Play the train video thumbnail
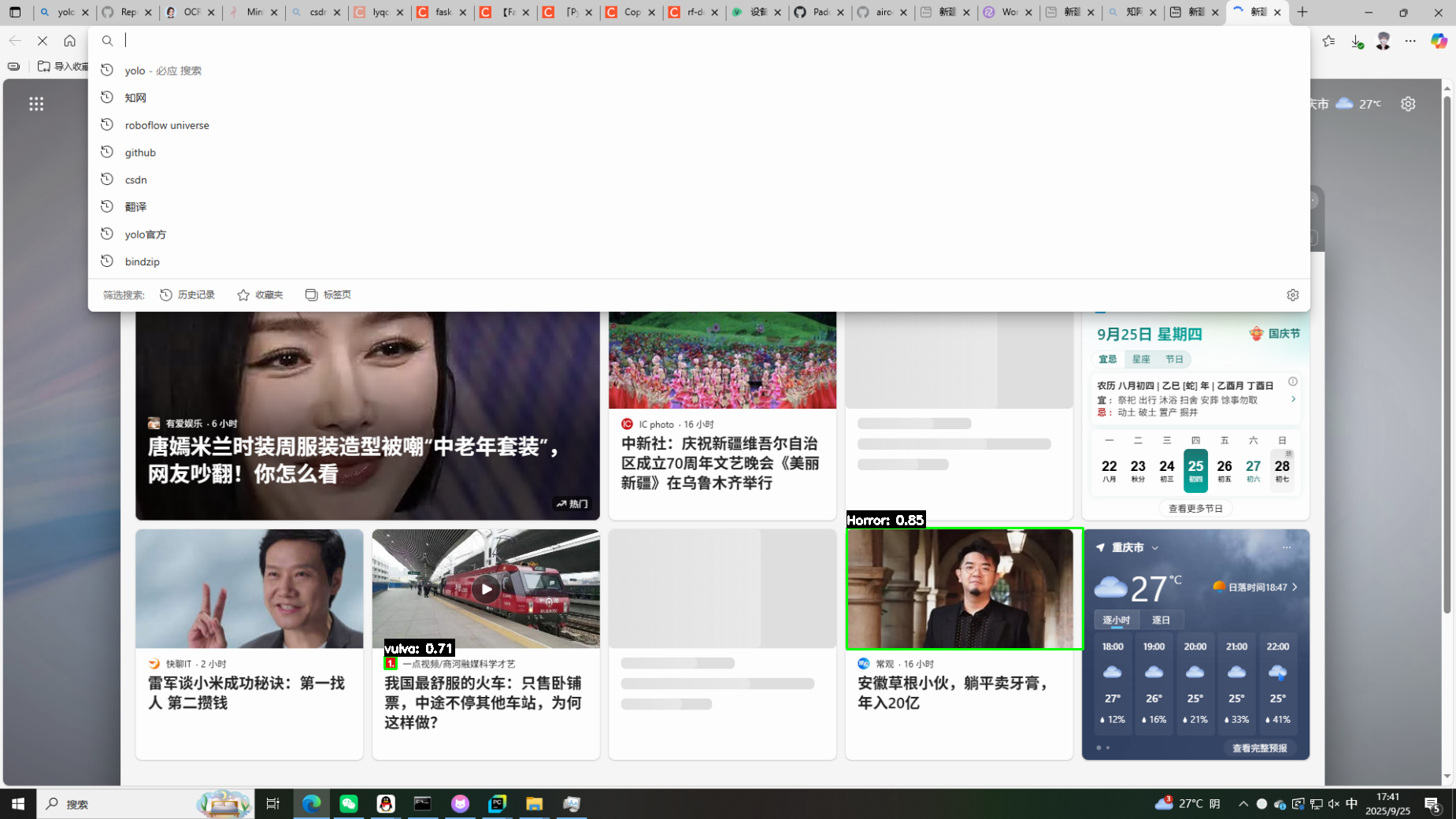 486,589
